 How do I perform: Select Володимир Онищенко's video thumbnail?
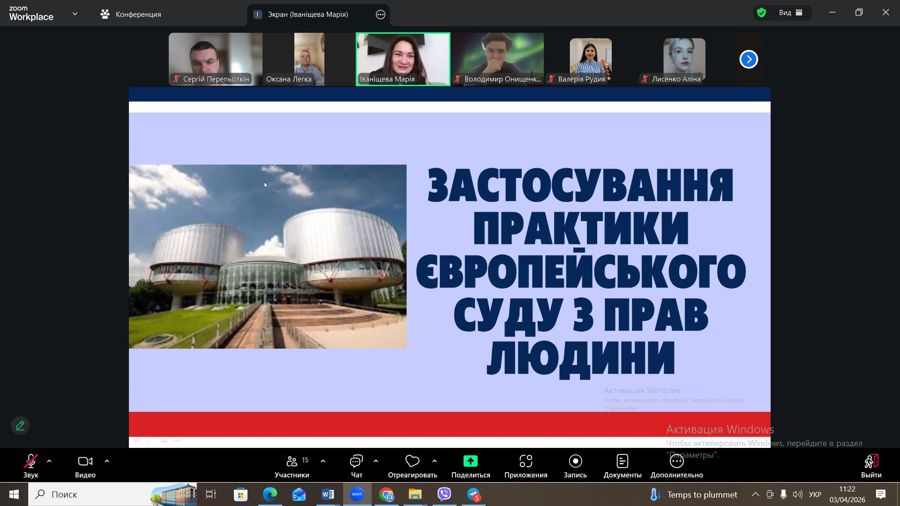[x=500, y=58]
